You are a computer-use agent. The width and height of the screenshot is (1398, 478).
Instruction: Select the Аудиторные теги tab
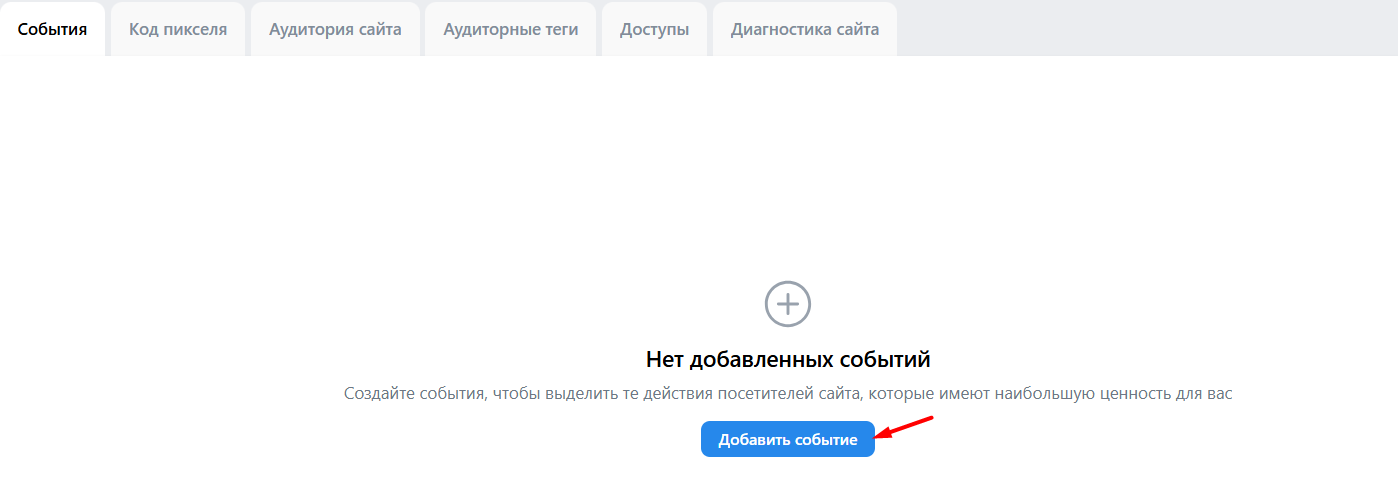(511, 29)
